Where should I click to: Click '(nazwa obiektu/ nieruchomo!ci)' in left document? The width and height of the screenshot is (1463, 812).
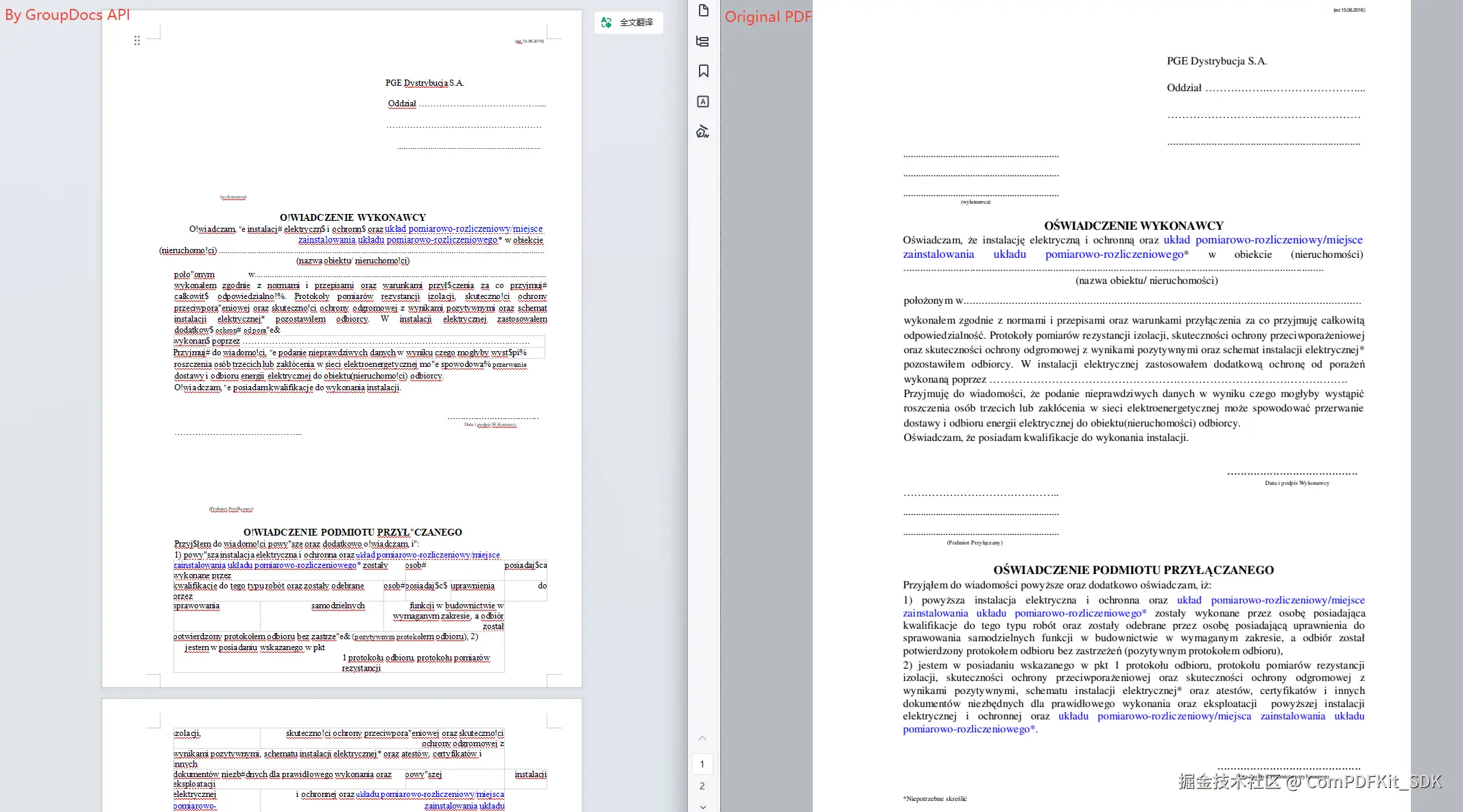(x=353, y=261)
